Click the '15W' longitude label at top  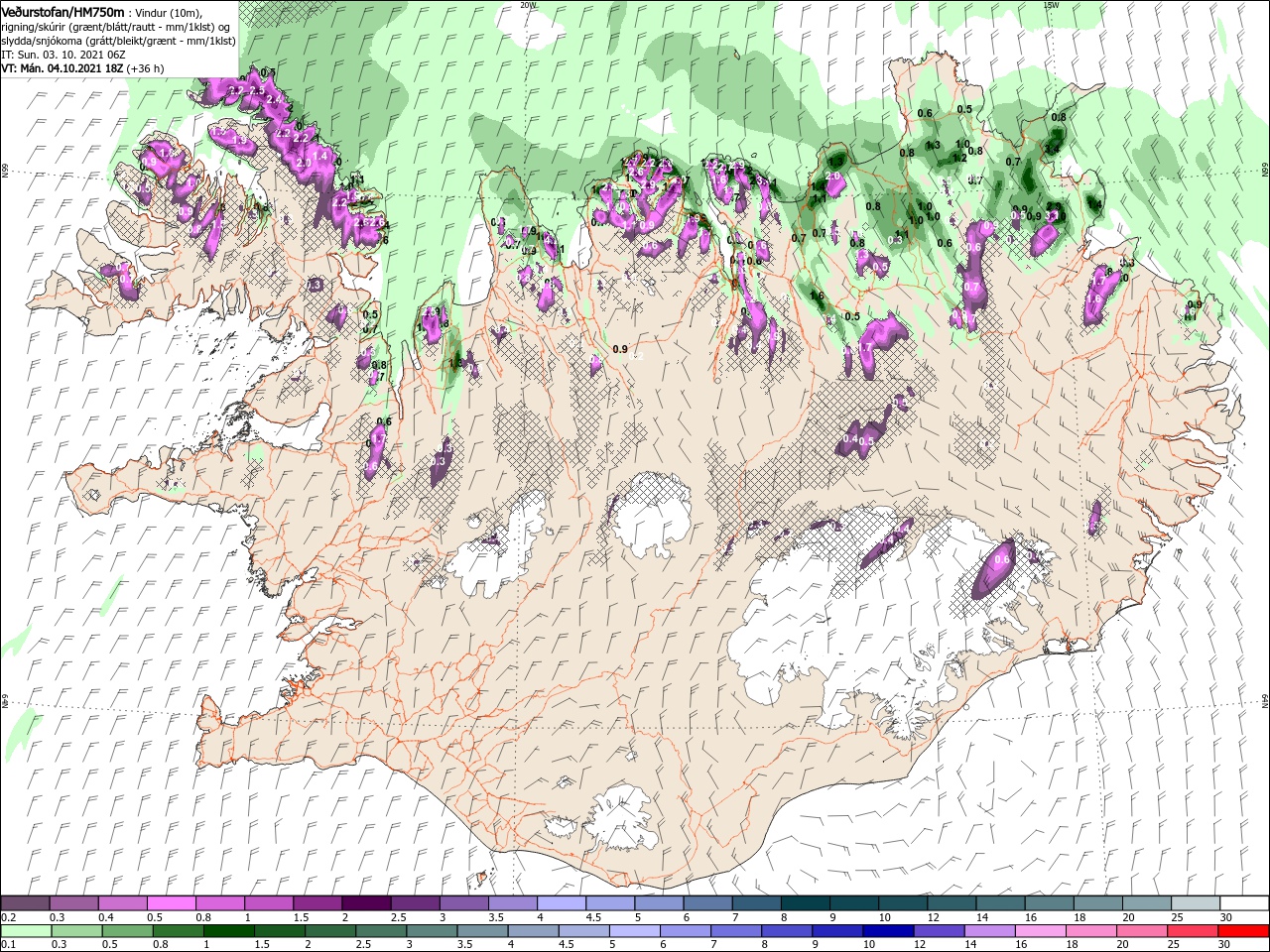tap(1051, 5)
